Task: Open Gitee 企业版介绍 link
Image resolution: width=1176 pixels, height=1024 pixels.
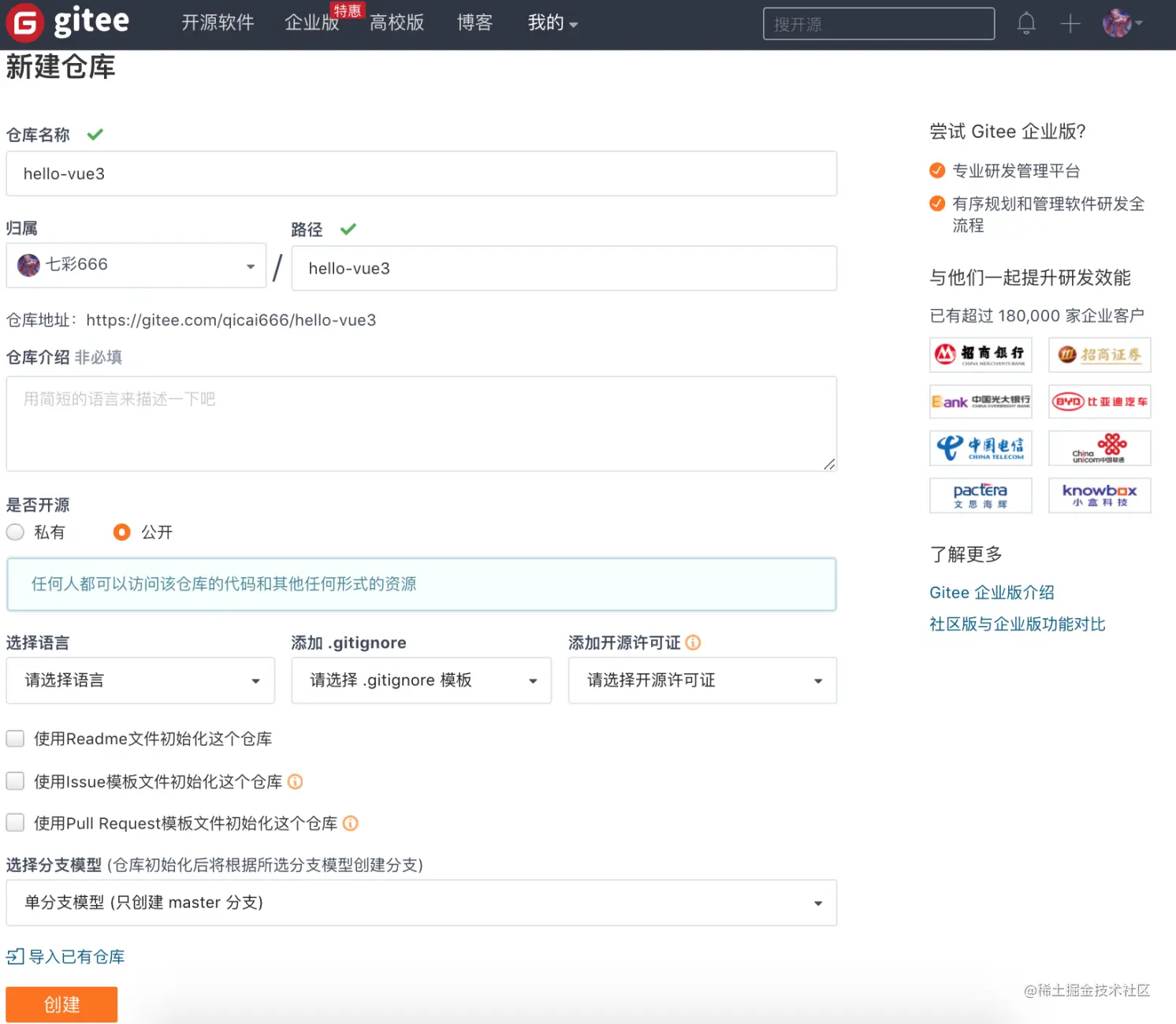Action: (x=992, y=593)
